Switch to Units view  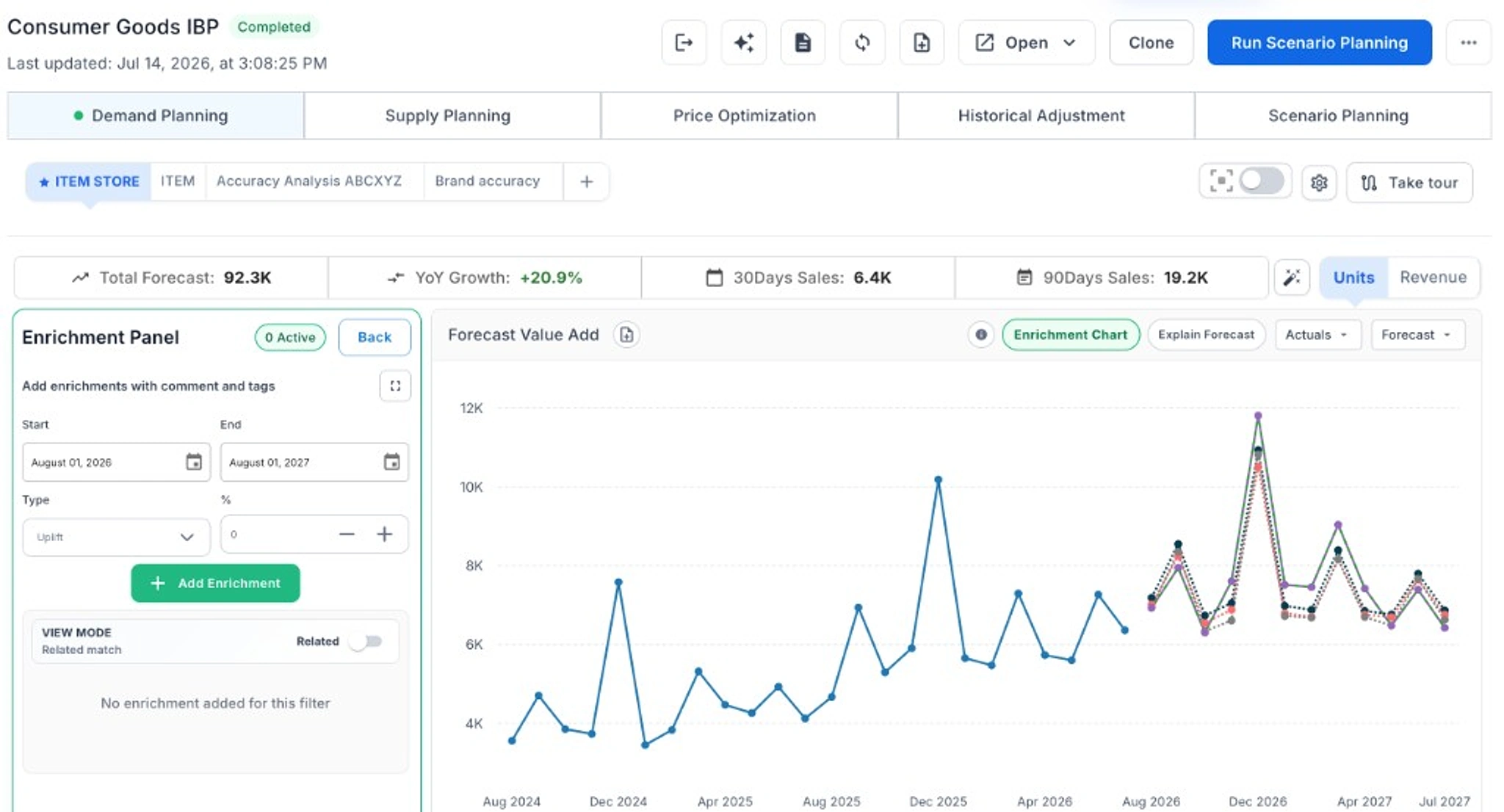(1353, 278)
